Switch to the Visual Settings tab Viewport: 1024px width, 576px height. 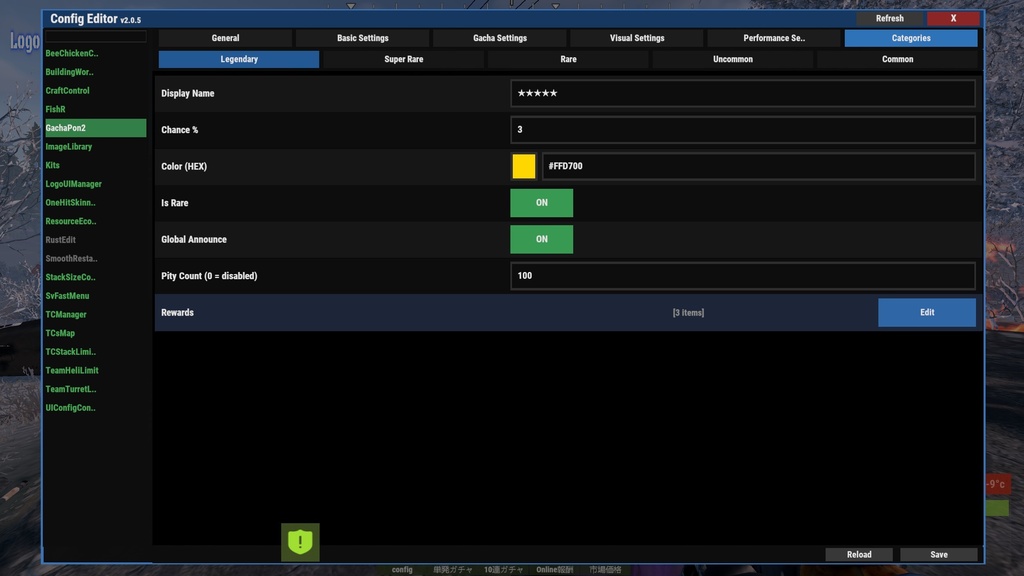click(636, 37)
